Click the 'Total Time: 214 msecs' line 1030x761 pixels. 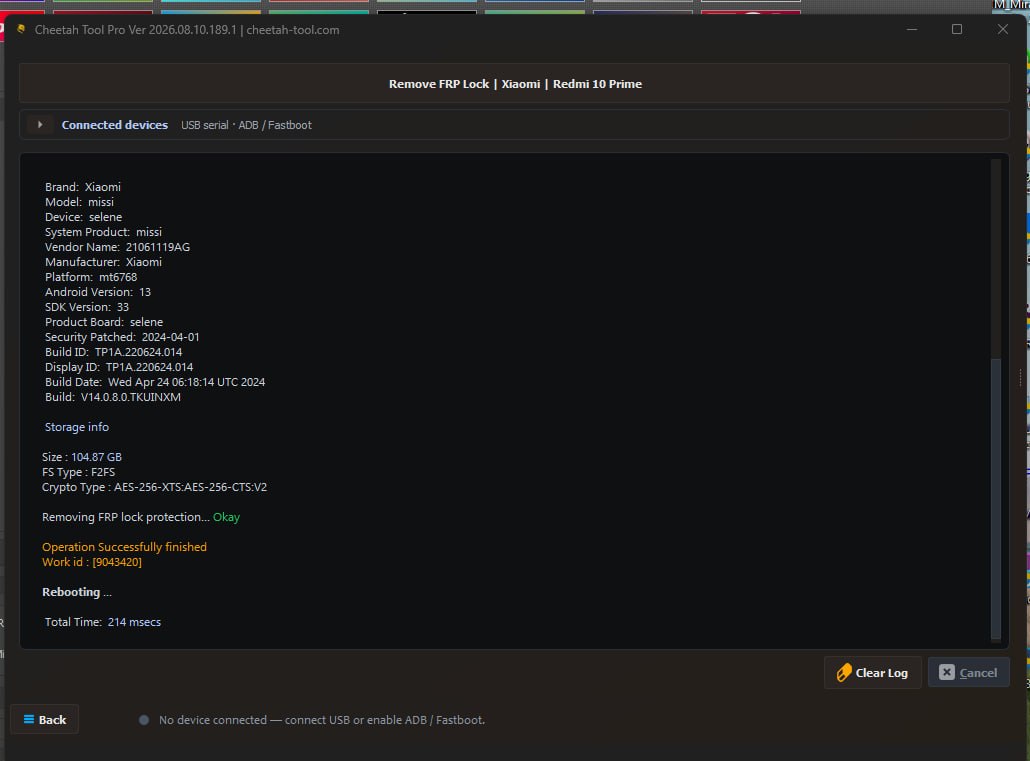[x=102, y=622]
